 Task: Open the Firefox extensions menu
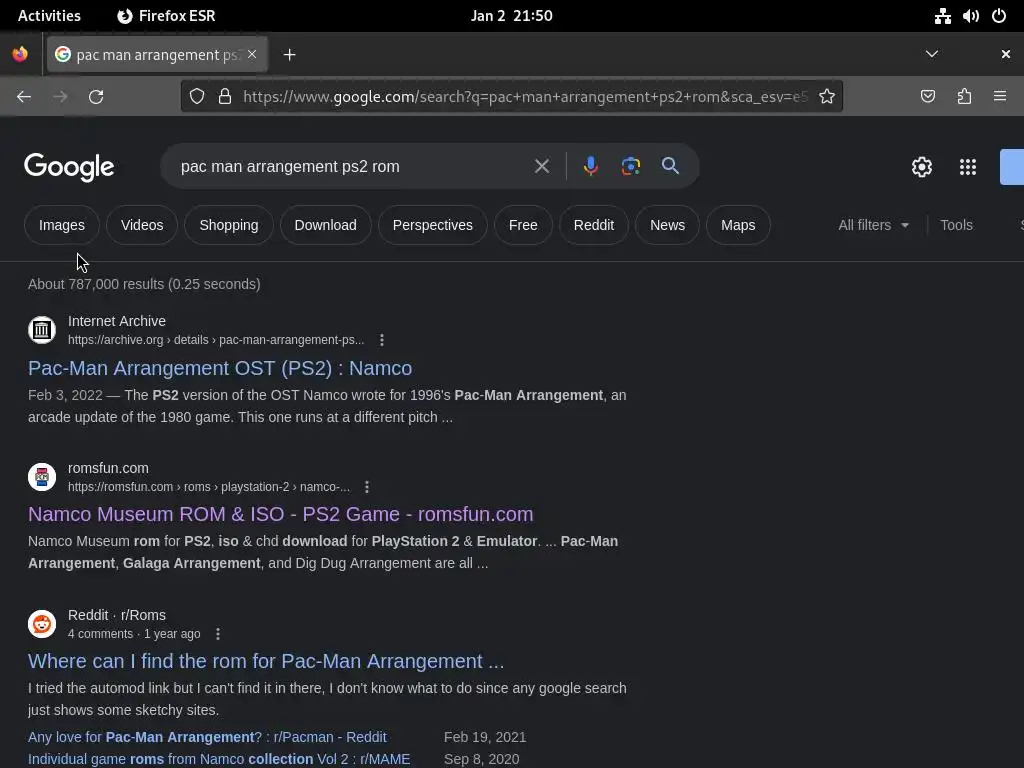click(964, 97)
